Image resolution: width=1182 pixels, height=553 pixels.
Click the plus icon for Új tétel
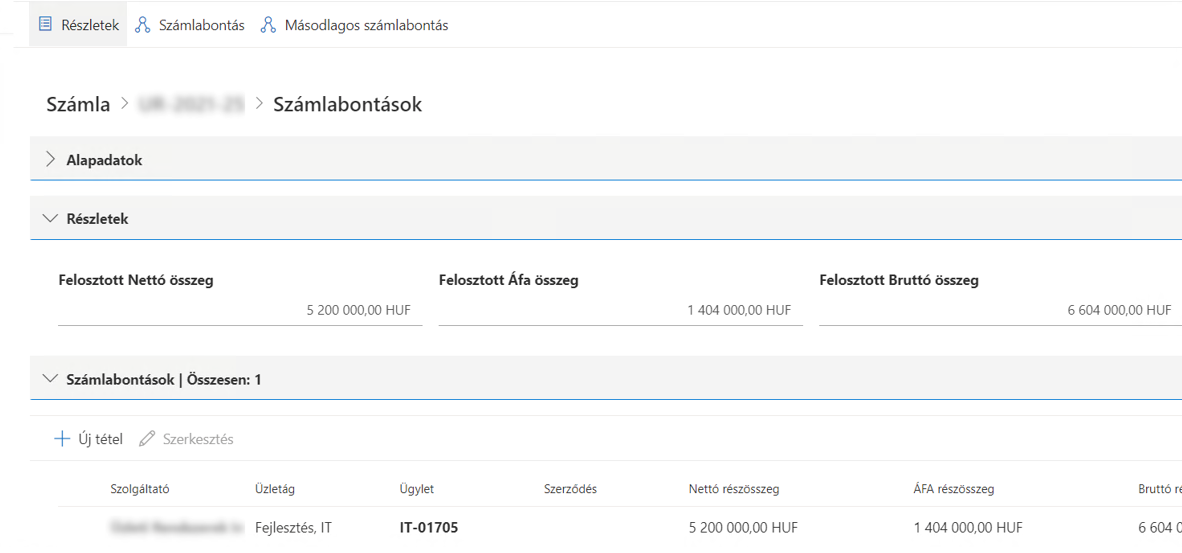coord(62,439)
